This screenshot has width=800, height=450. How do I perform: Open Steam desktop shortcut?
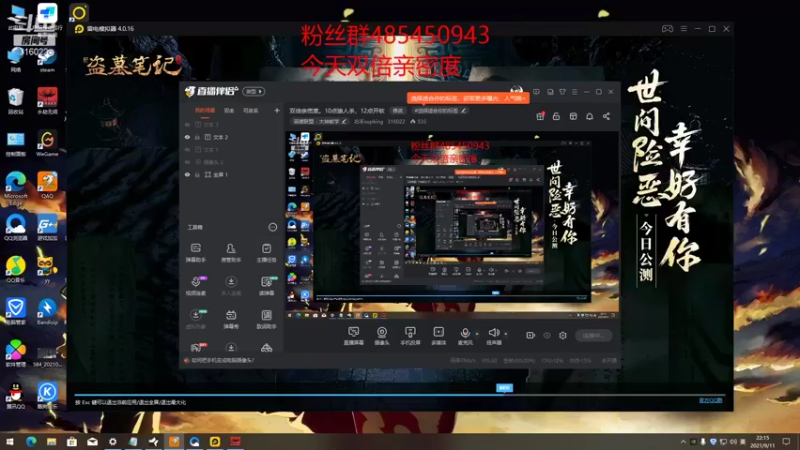(x=47, y=61)
